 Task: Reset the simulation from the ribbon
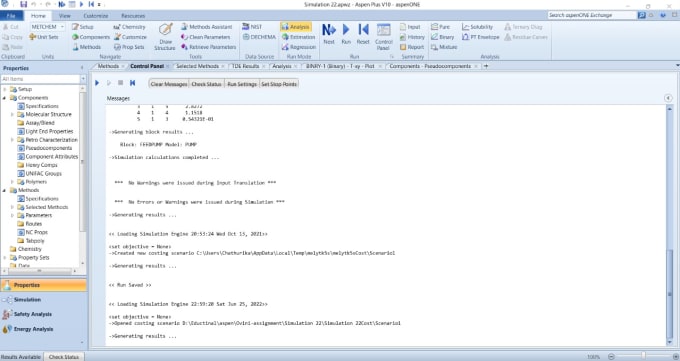click(363, 34)
